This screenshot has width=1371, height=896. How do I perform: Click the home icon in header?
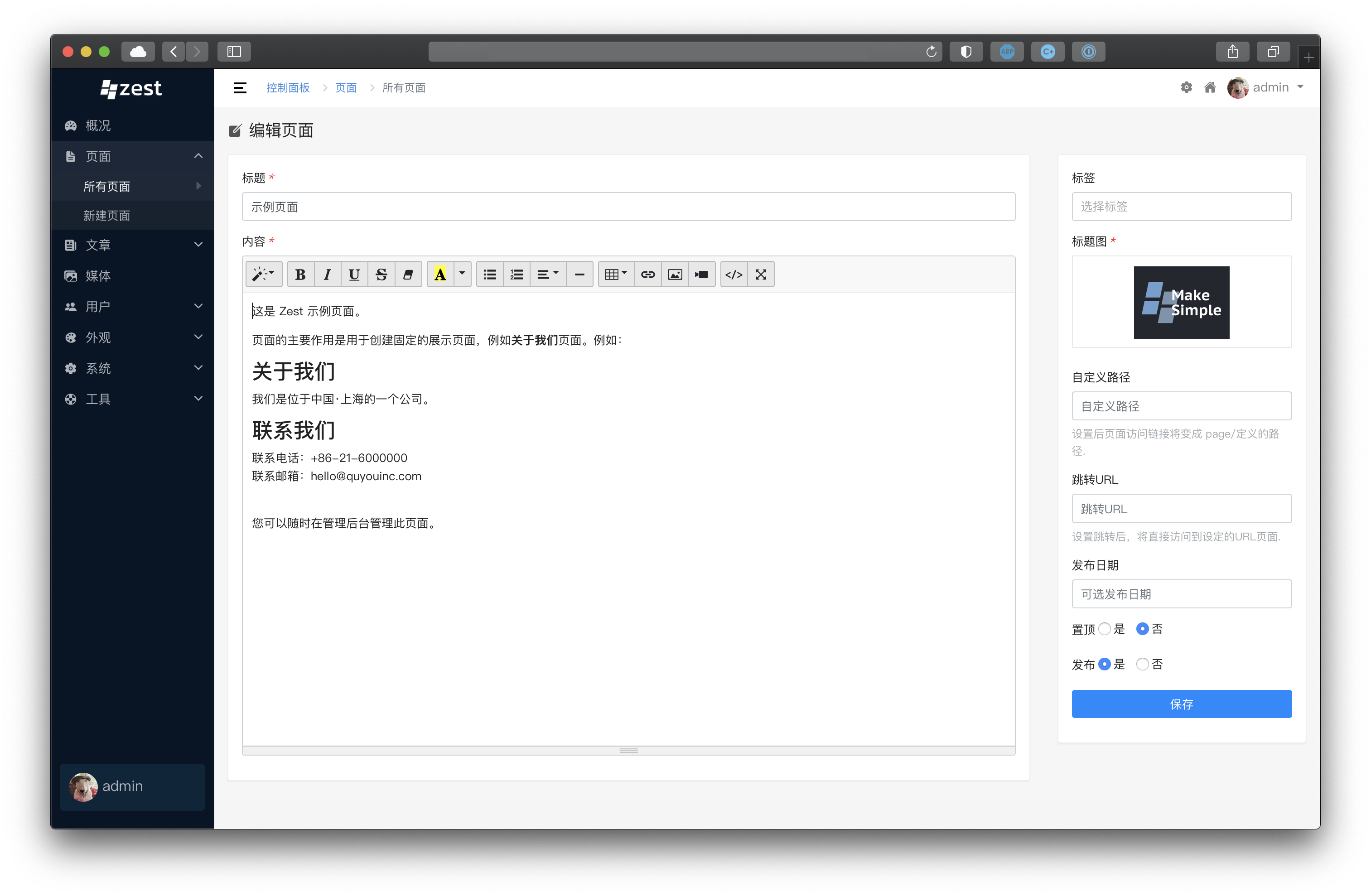(x=1210, y=87)
